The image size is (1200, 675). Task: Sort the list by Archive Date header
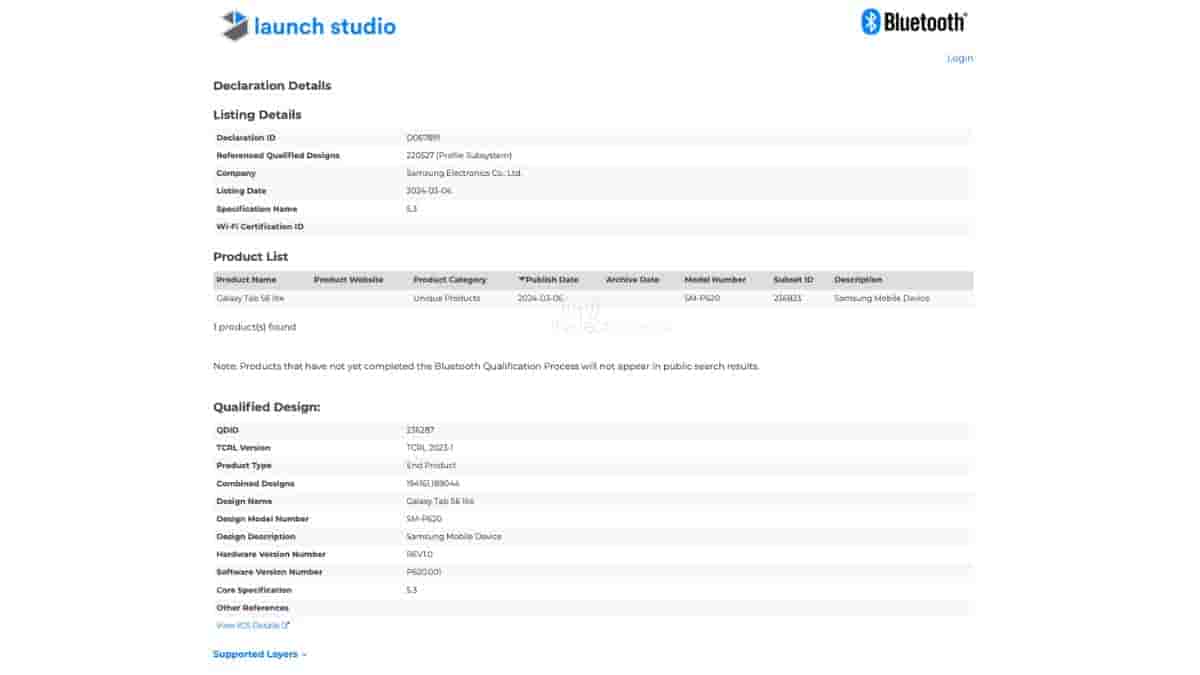coord(632,280)
